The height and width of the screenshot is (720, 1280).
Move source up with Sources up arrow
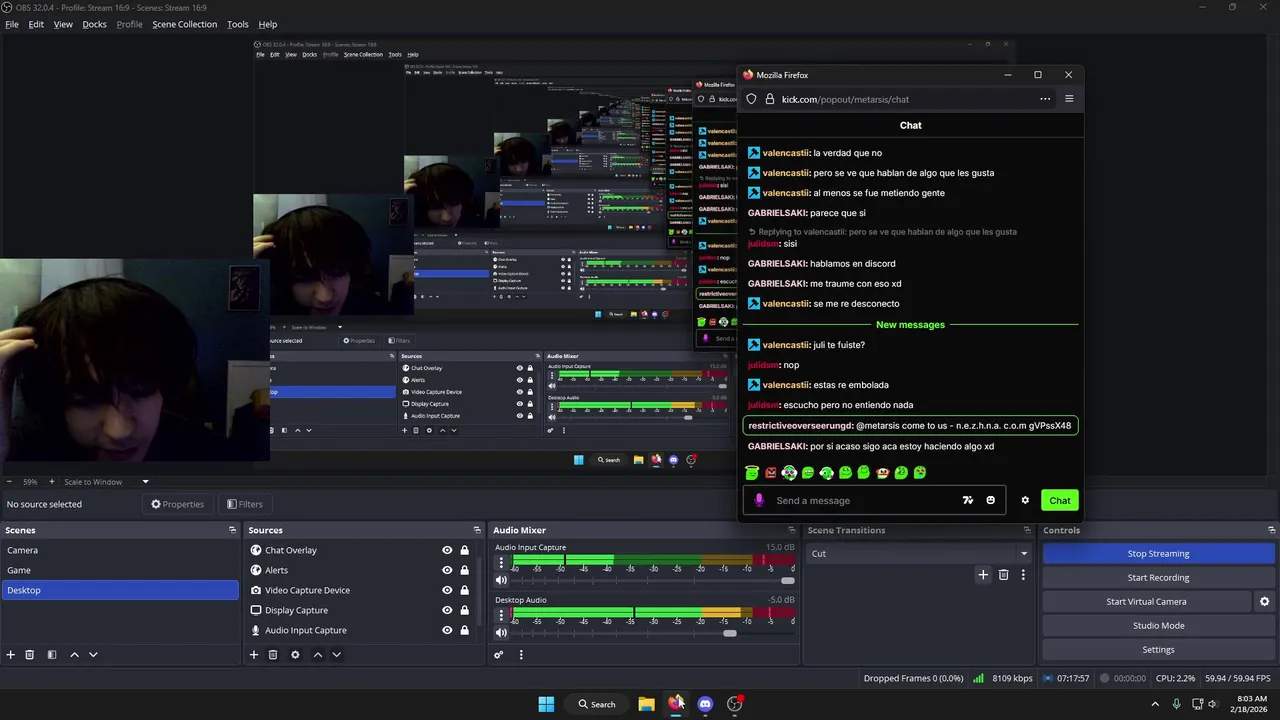(x=318, y=655)
